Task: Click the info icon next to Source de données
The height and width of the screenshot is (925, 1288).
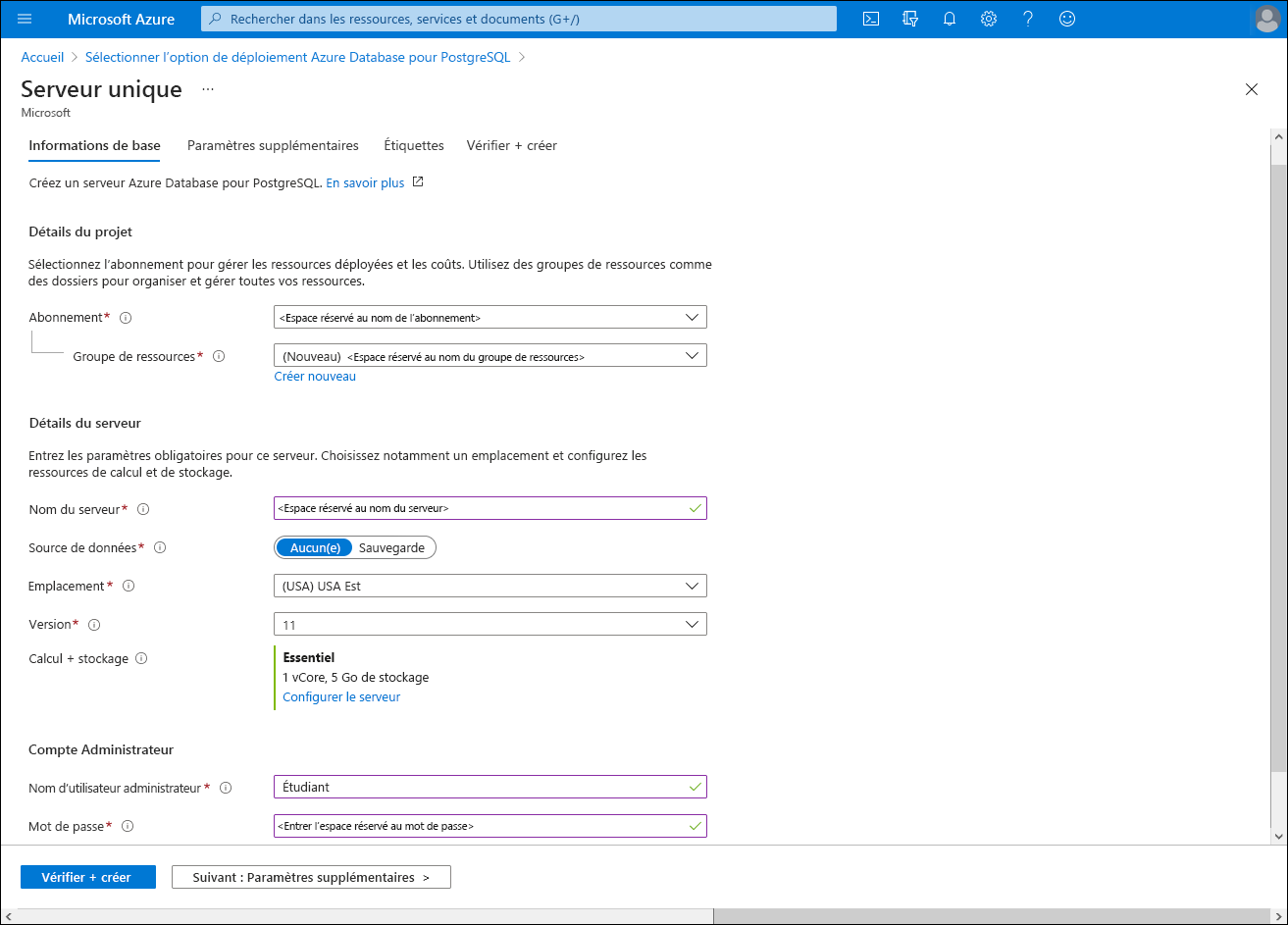Action: 160,547
